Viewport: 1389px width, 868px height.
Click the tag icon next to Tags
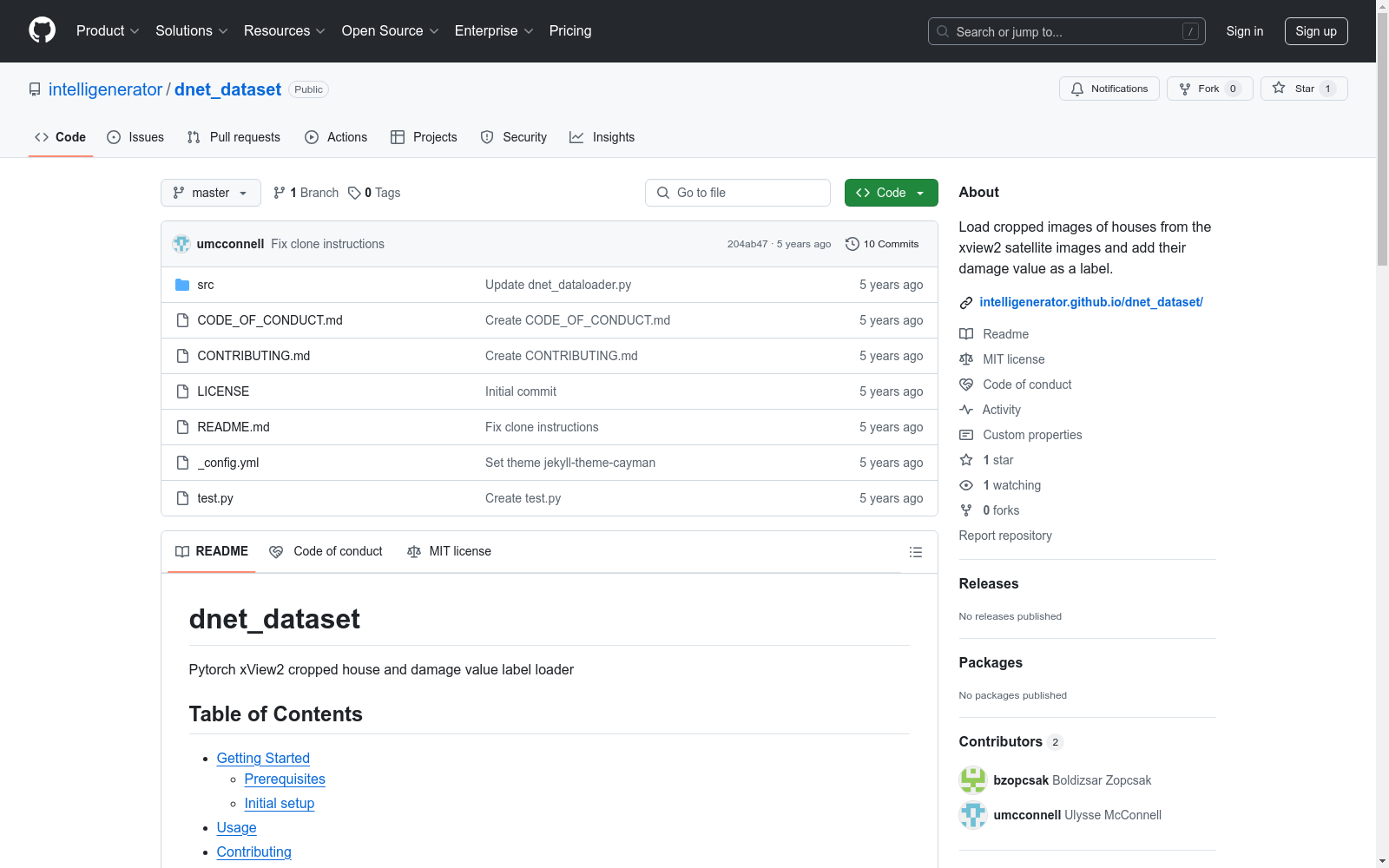(354, 193)
